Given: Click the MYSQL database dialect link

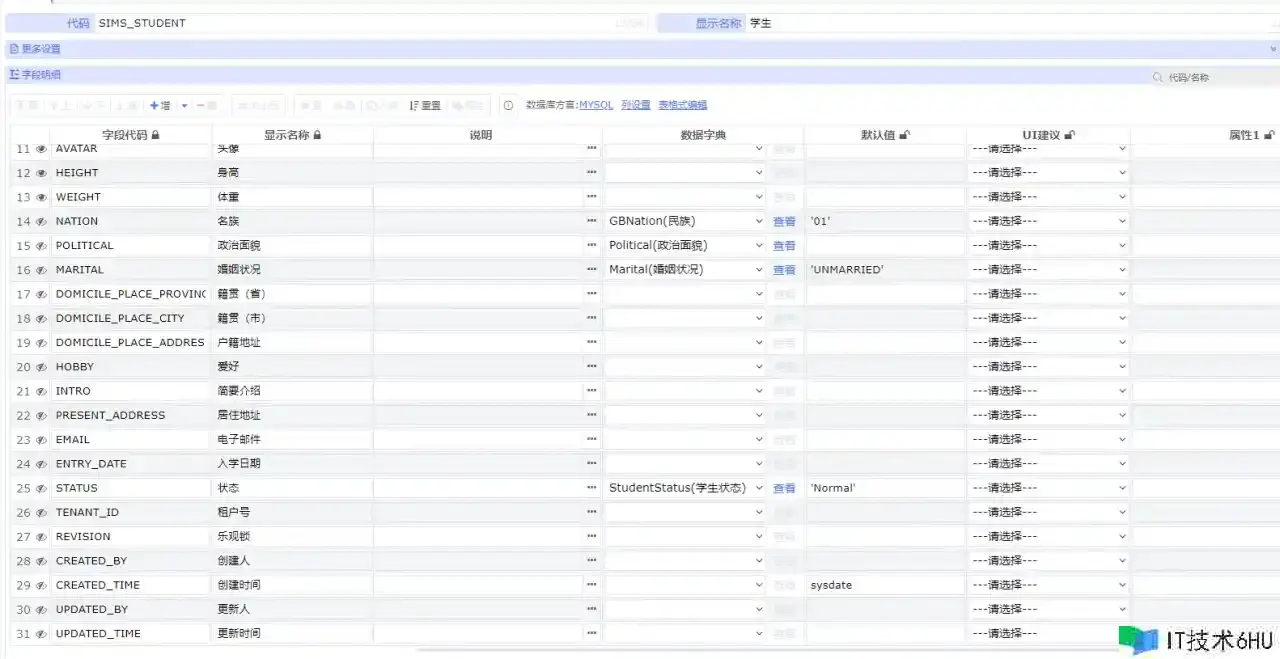Looking at the screenshot, I should [x=596, y=105].
